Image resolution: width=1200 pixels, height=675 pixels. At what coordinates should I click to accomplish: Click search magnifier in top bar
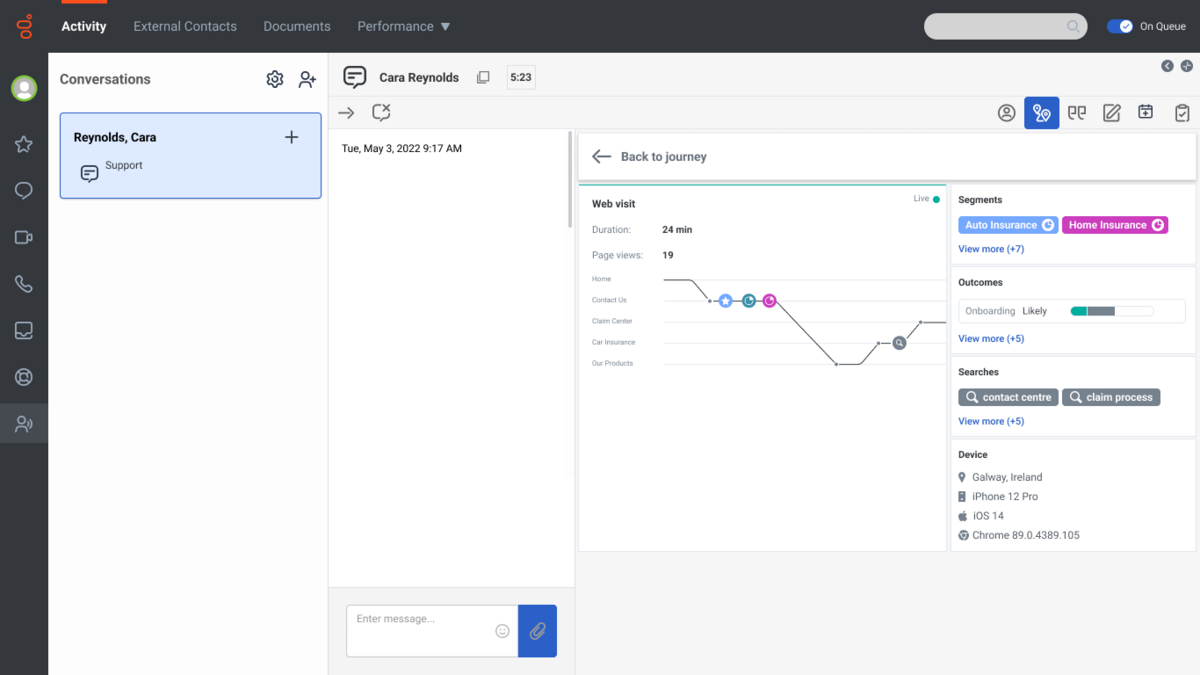pos(1073,26)
